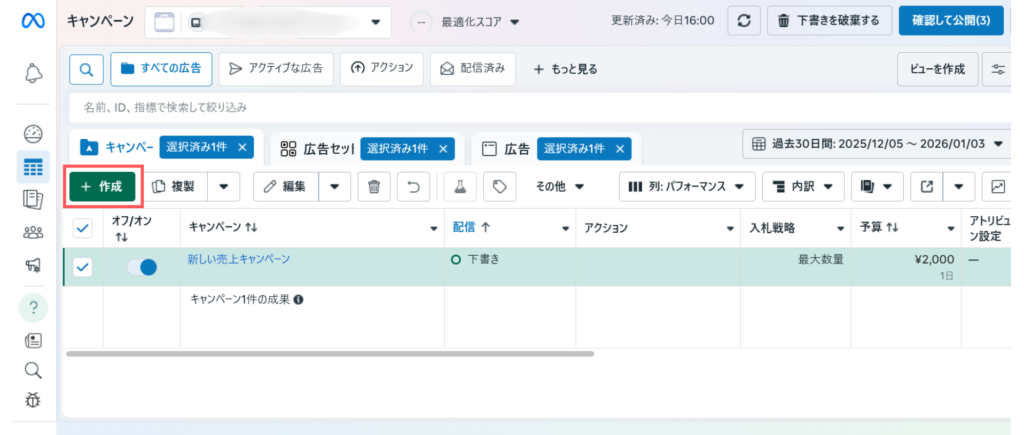Screen dimensions: 1024x435
Task: Open the help question mark icon
Action: point(33,307)
